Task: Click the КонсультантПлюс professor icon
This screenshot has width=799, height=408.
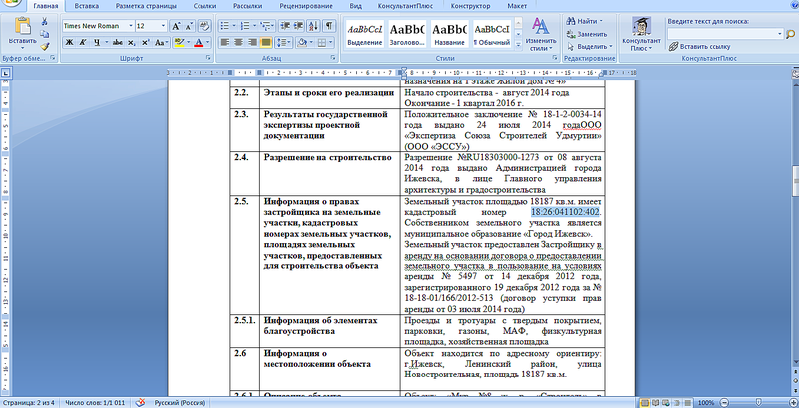Action: (642, 26)
